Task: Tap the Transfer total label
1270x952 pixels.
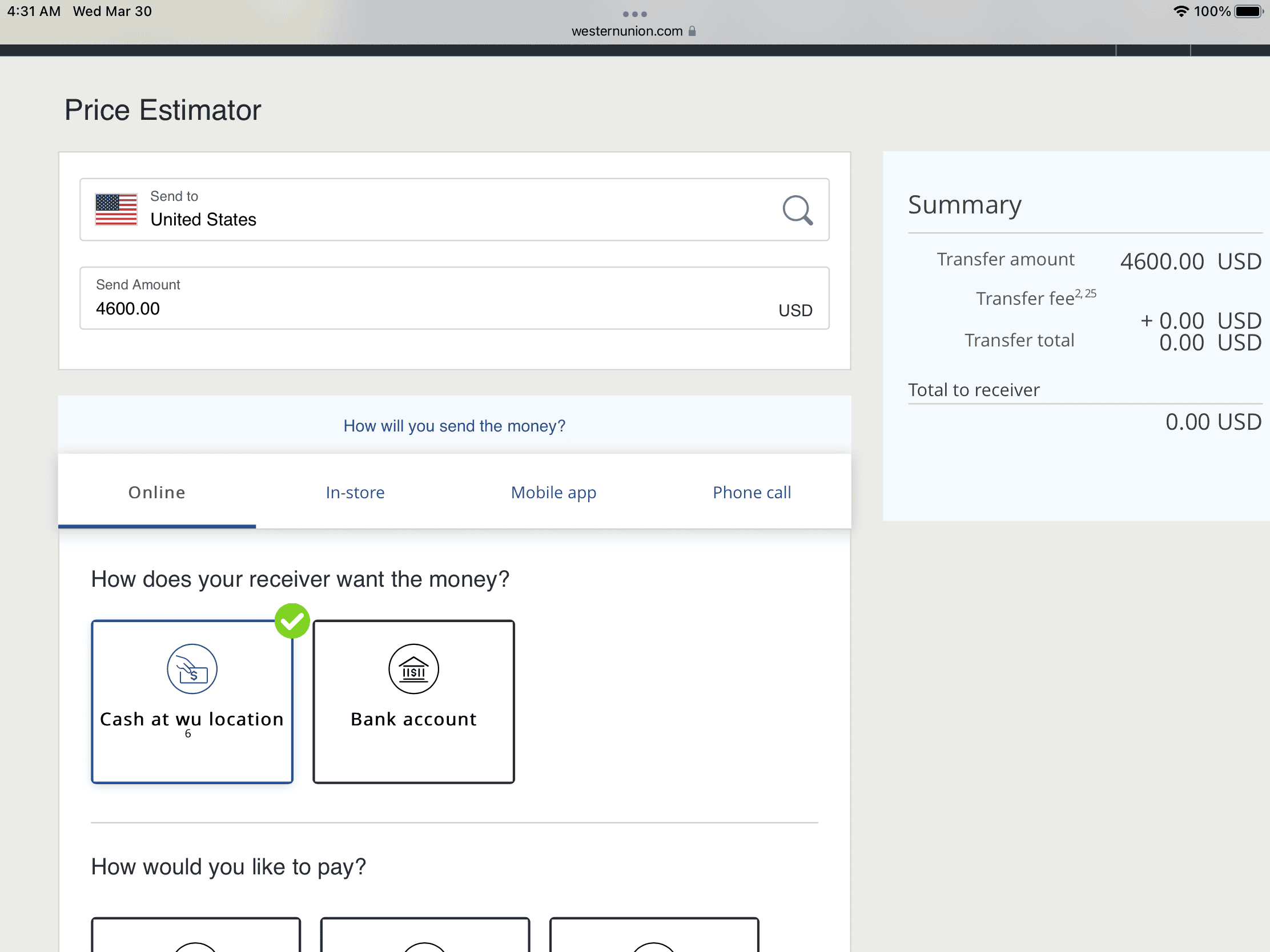Action: pyautogui.click(x=1019, y=340)
